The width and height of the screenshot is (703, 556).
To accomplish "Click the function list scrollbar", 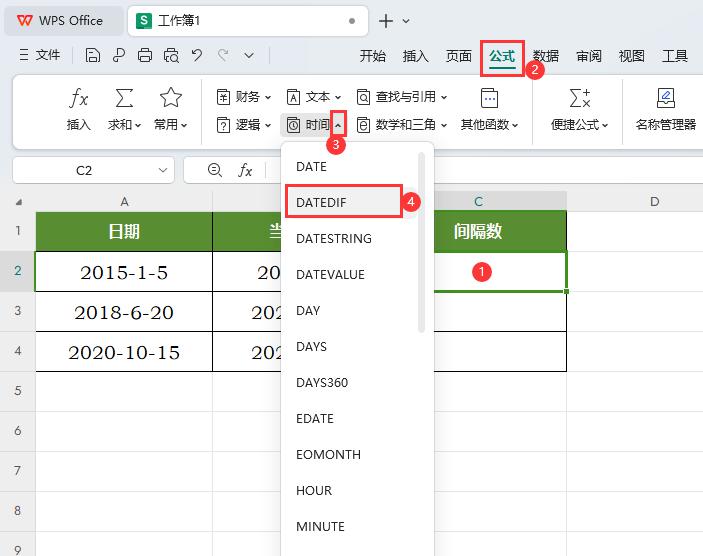I will pos(421,242).
